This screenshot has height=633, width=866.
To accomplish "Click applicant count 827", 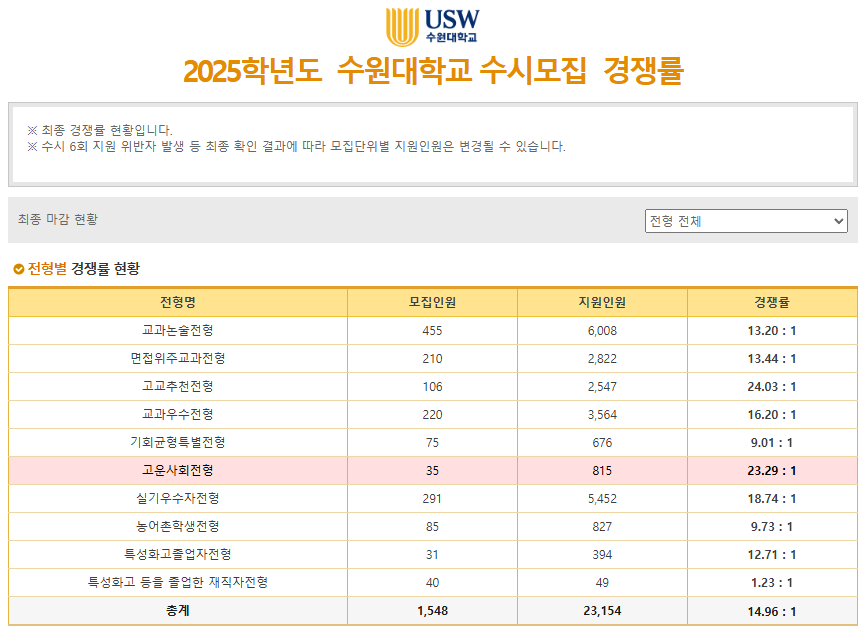I will click(x=602, y=527).
